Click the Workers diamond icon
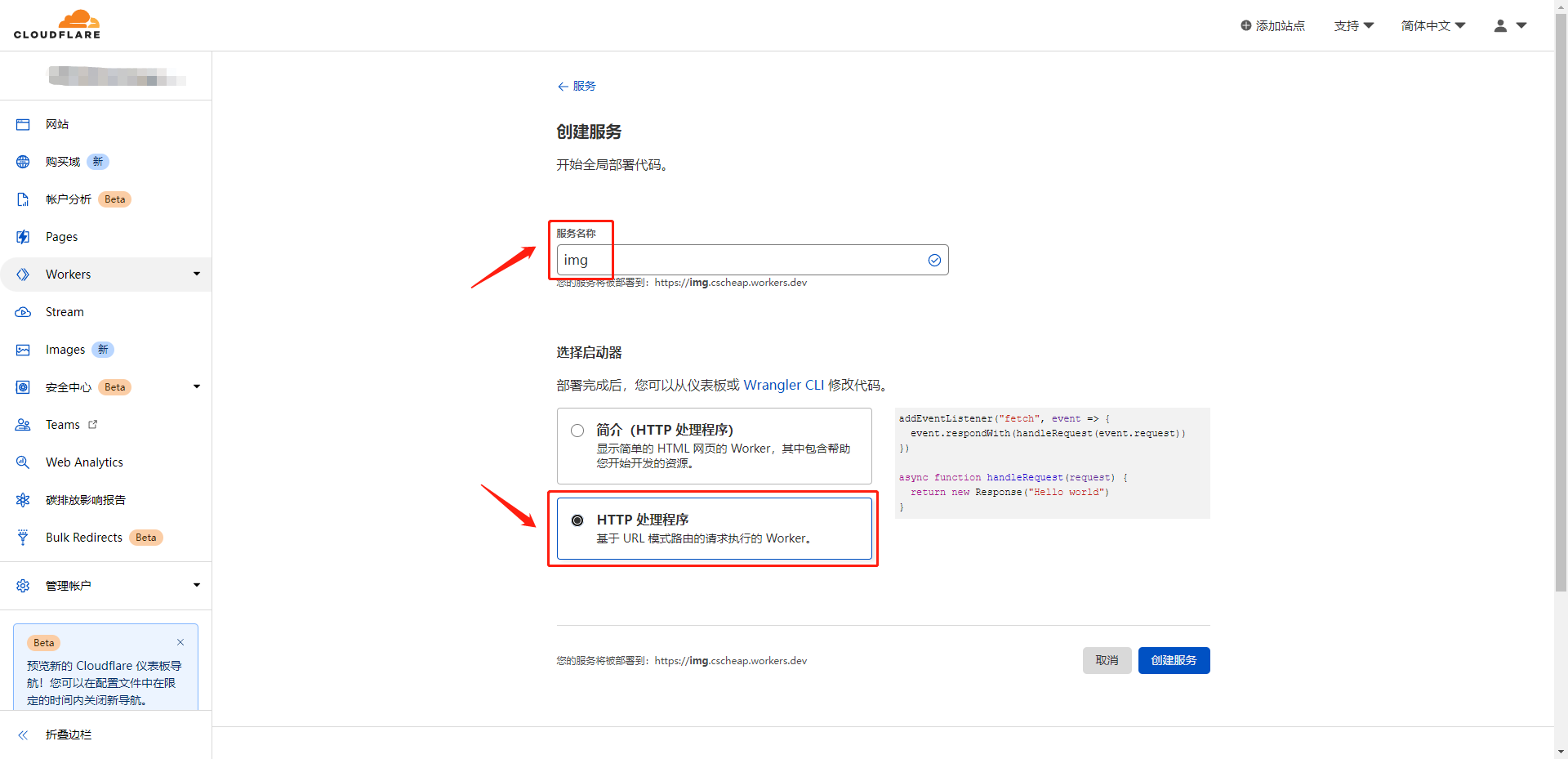Screen dimensions: 1568x759 point(23,275)
